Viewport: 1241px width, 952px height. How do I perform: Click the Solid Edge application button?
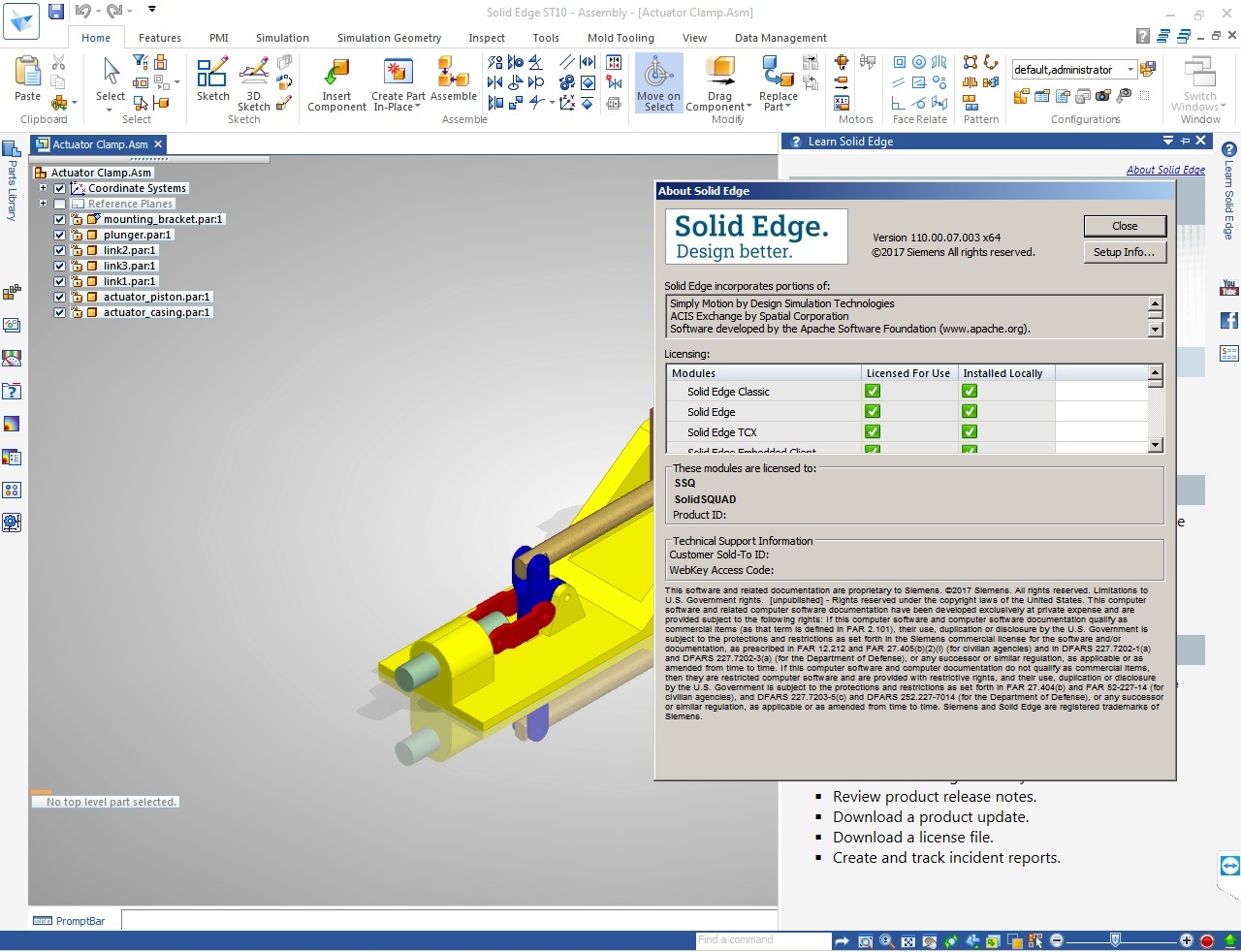22,20
